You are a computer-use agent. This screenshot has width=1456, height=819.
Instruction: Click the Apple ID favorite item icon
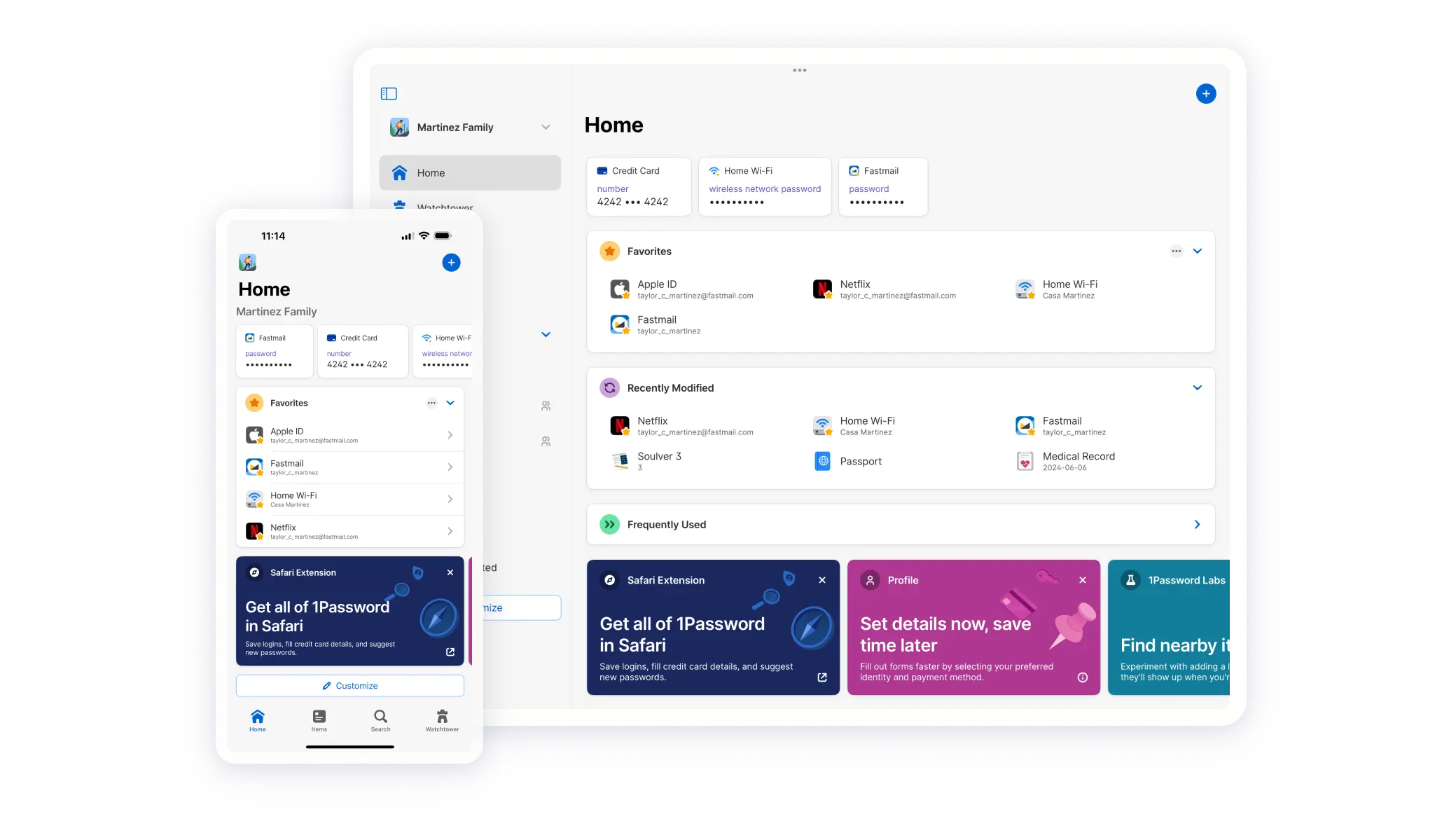pos(619,288)
